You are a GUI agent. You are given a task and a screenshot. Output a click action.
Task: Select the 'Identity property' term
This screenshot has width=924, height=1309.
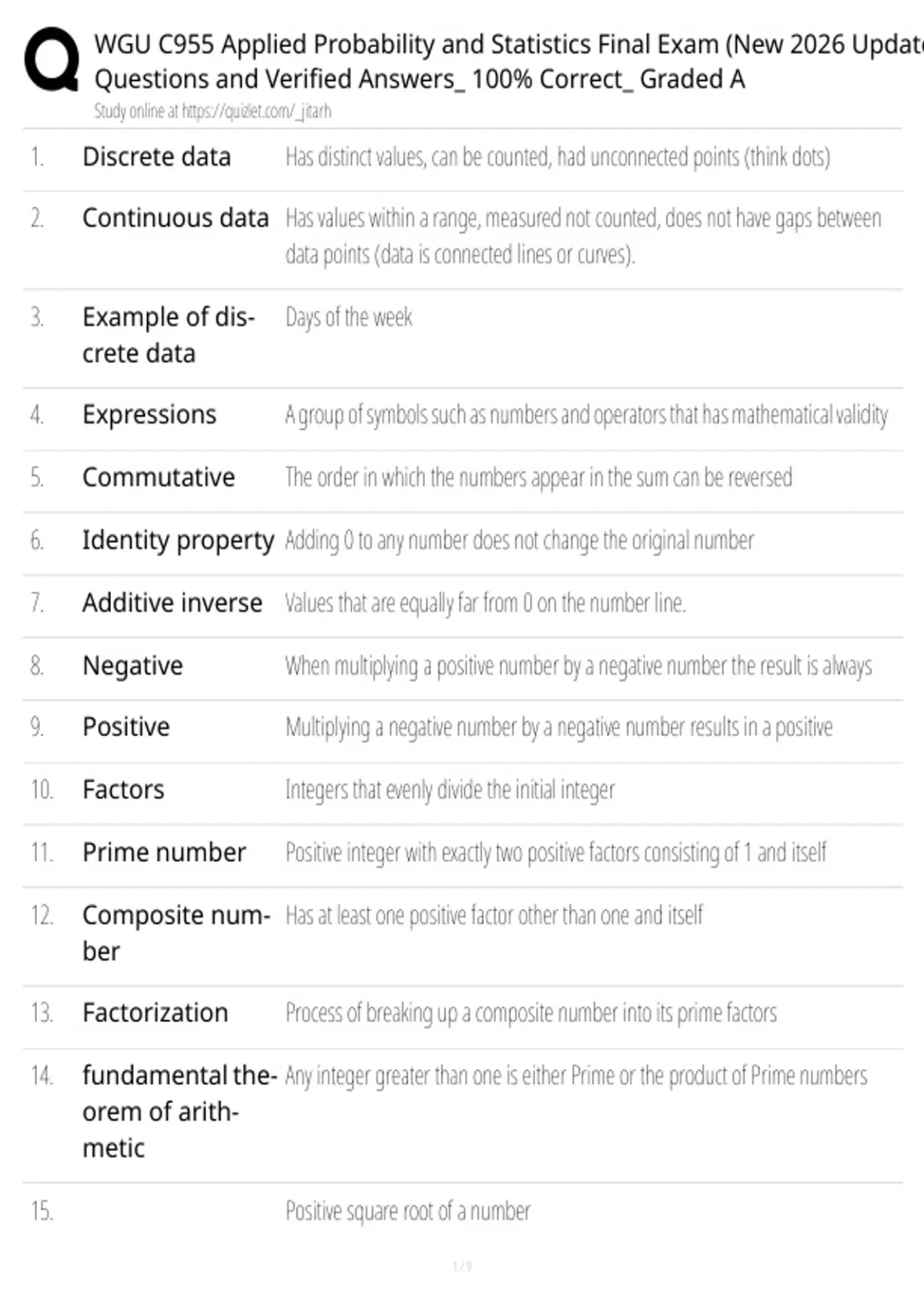[178, 541]
